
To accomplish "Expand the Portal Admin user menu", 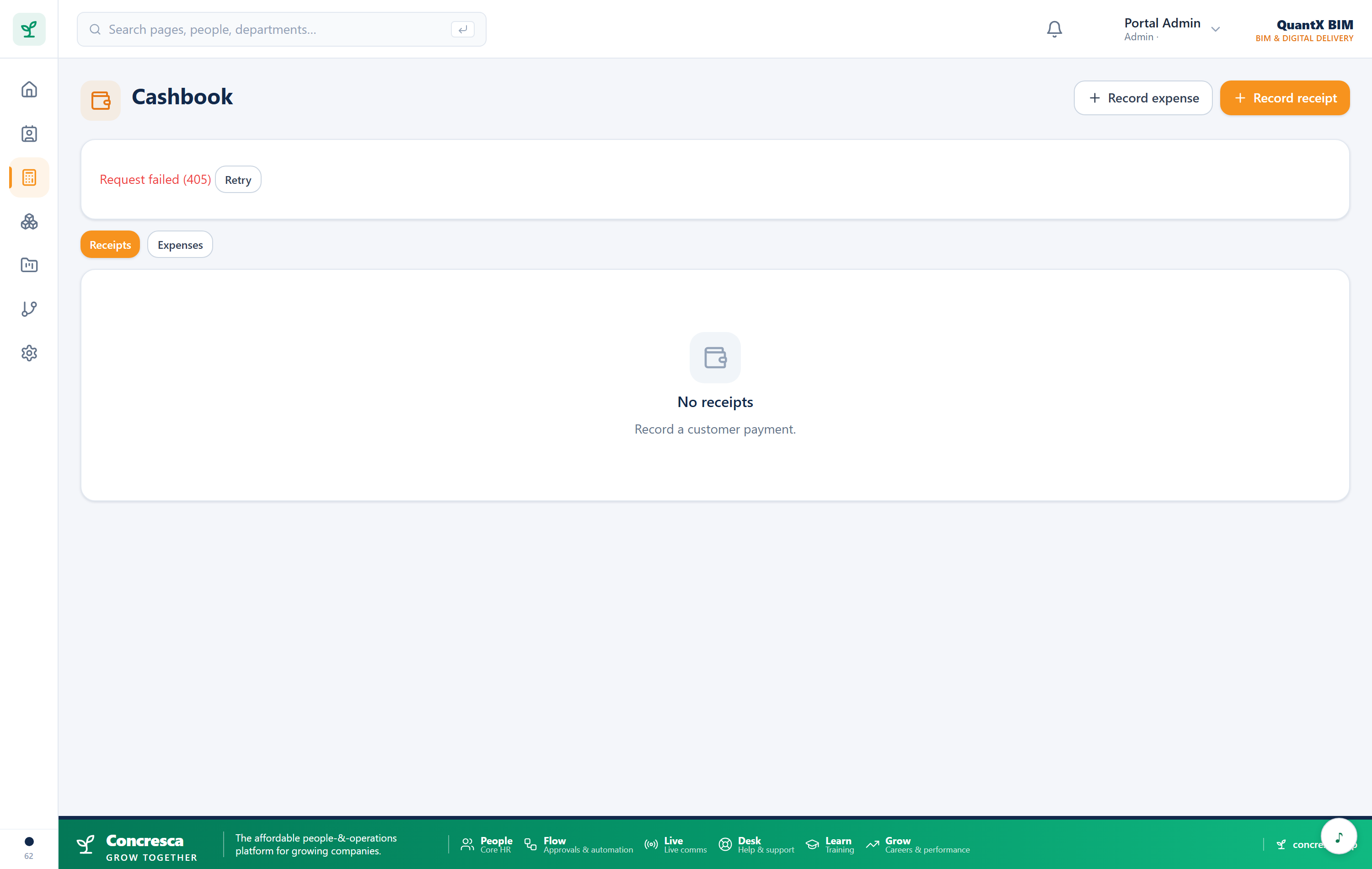I will click(1171, 29).
